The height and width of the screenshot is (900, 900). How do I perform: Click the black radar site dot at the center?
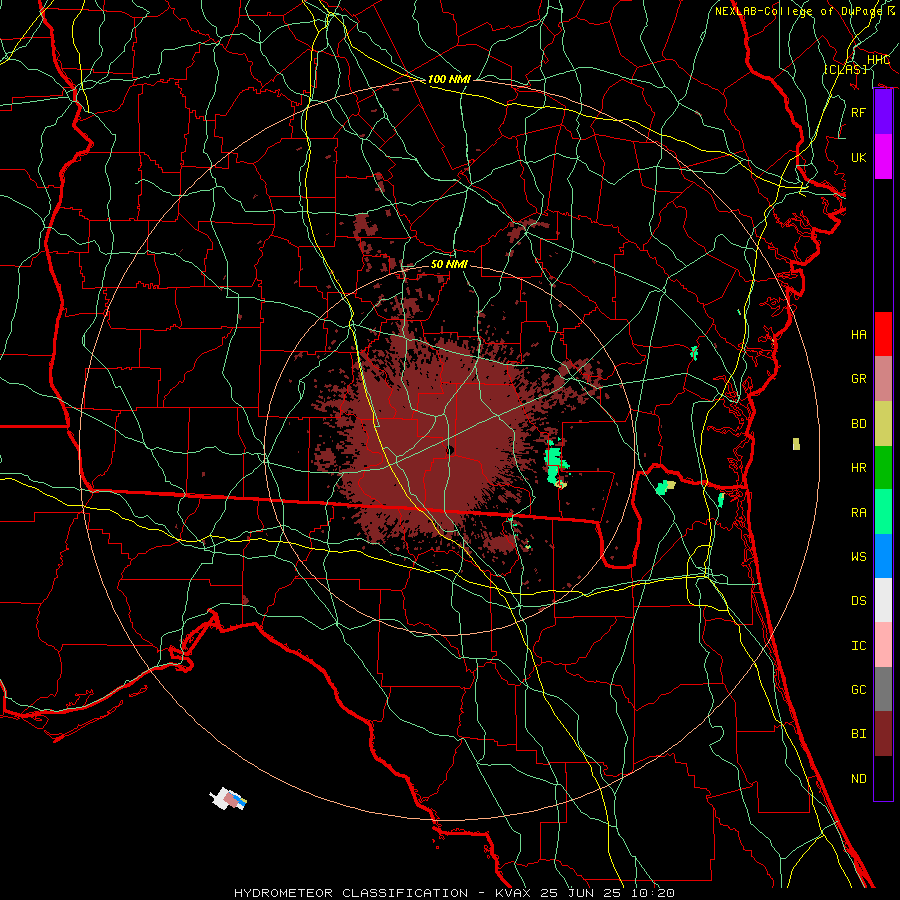coord(450,450)
